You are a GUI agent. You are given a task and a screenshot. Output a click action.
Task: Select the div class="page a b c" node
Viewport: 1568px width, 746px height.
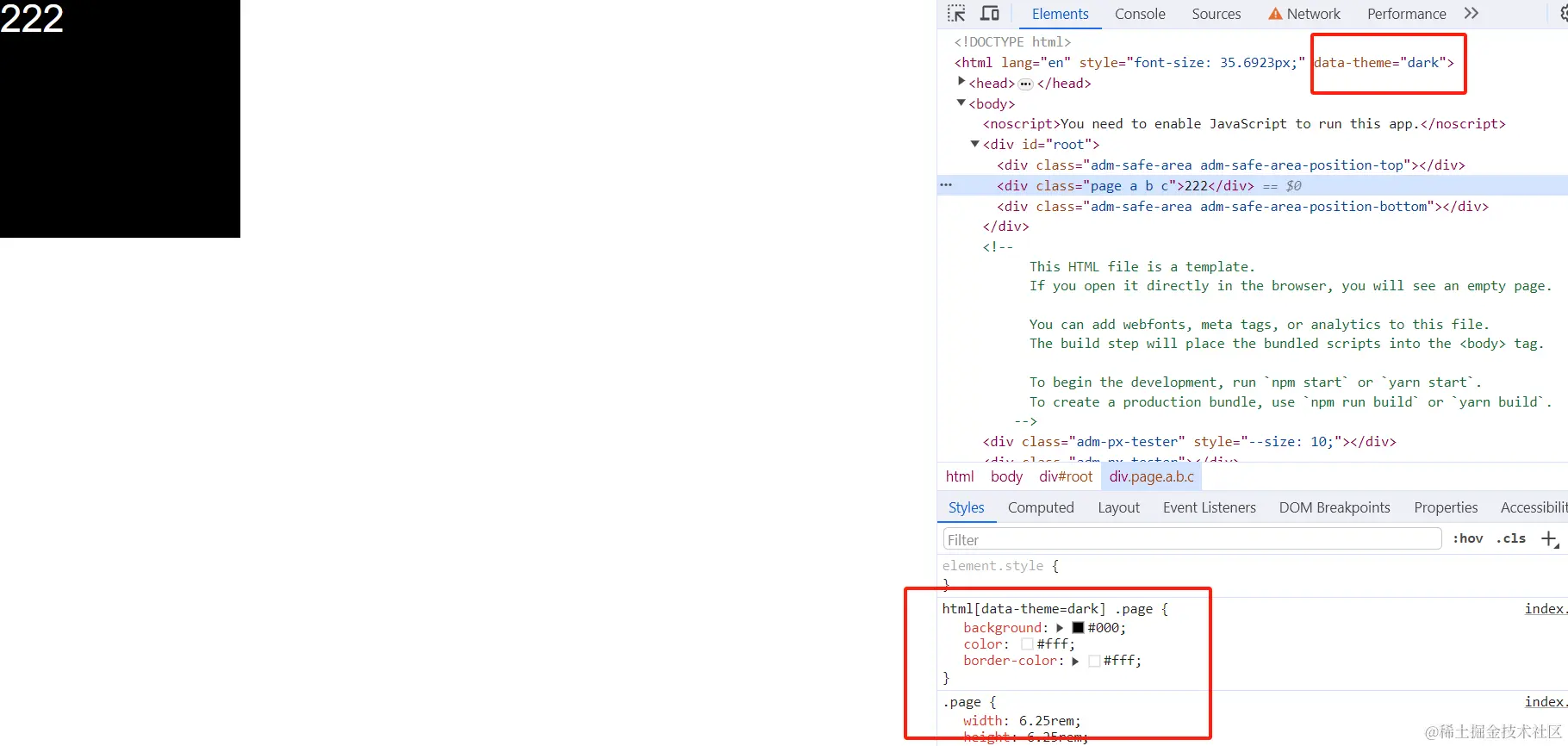(x=1125, y=185)
